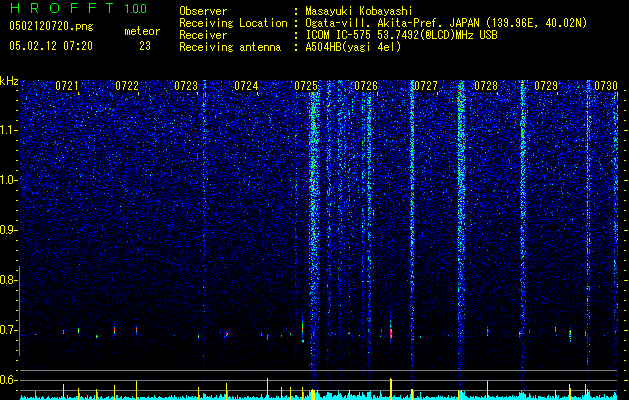This screenshot has height=400, width=629.
Task: Click the Receiving antenna label
Action: tap(230, 47)
